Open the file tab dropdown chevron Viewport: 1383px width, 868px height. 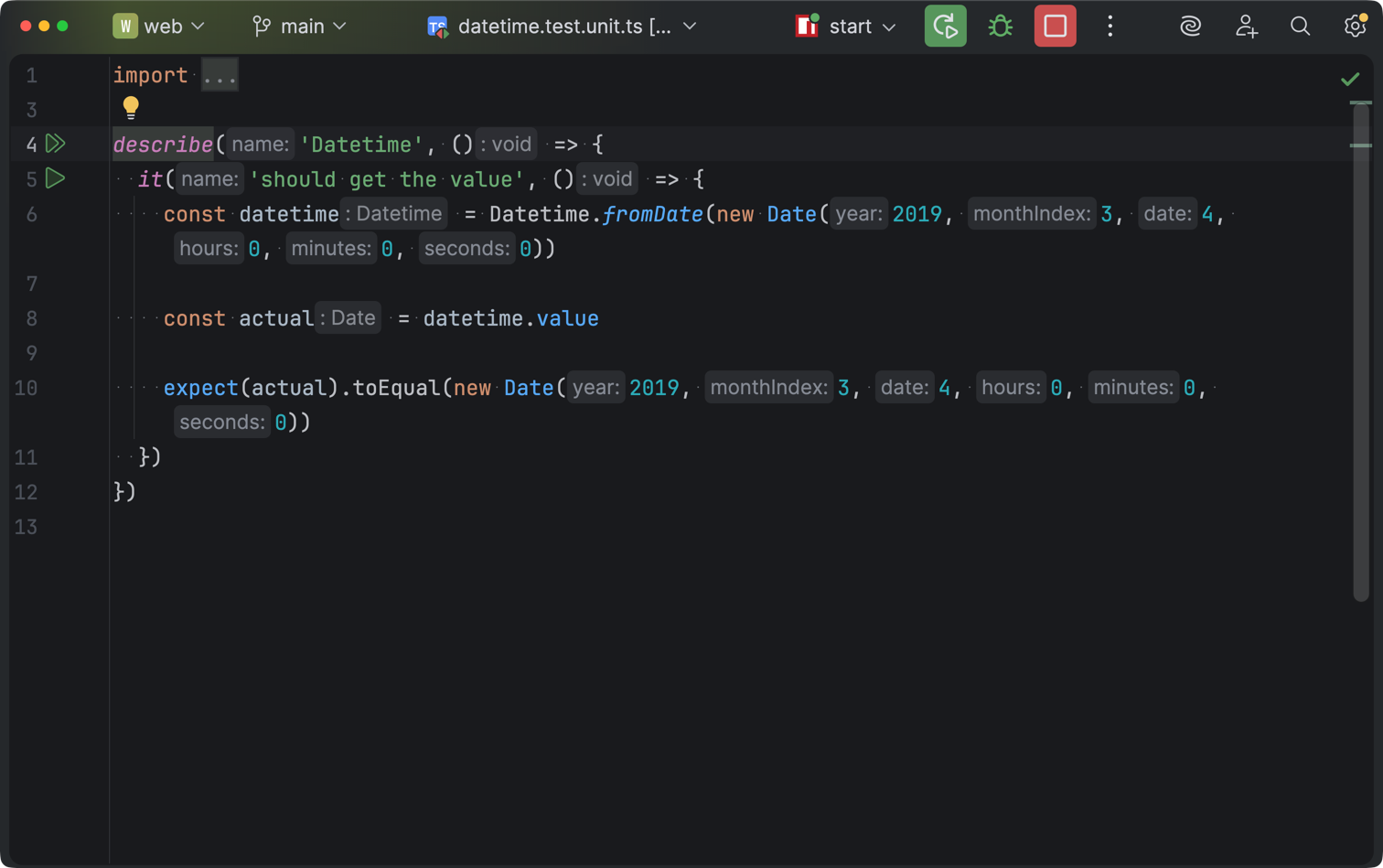688,27
